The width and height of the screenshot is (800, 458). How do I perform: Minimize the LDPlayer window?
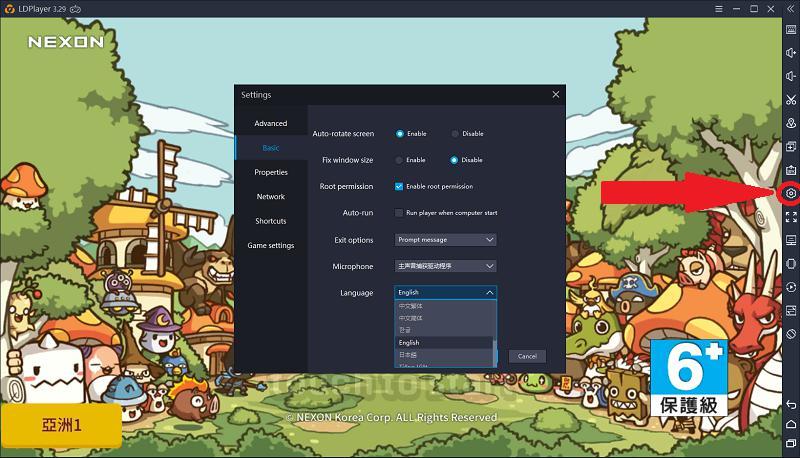736,9
